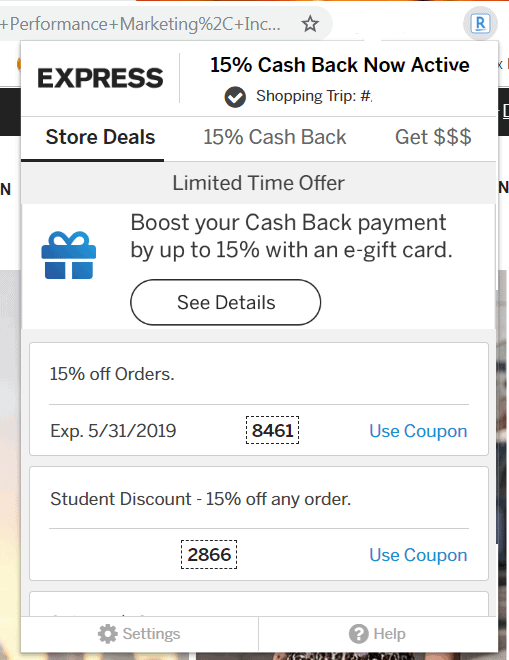This screenshot has height=660, width=509.
Task: Use Coupon for 15% off Orders
Action: 418,431
